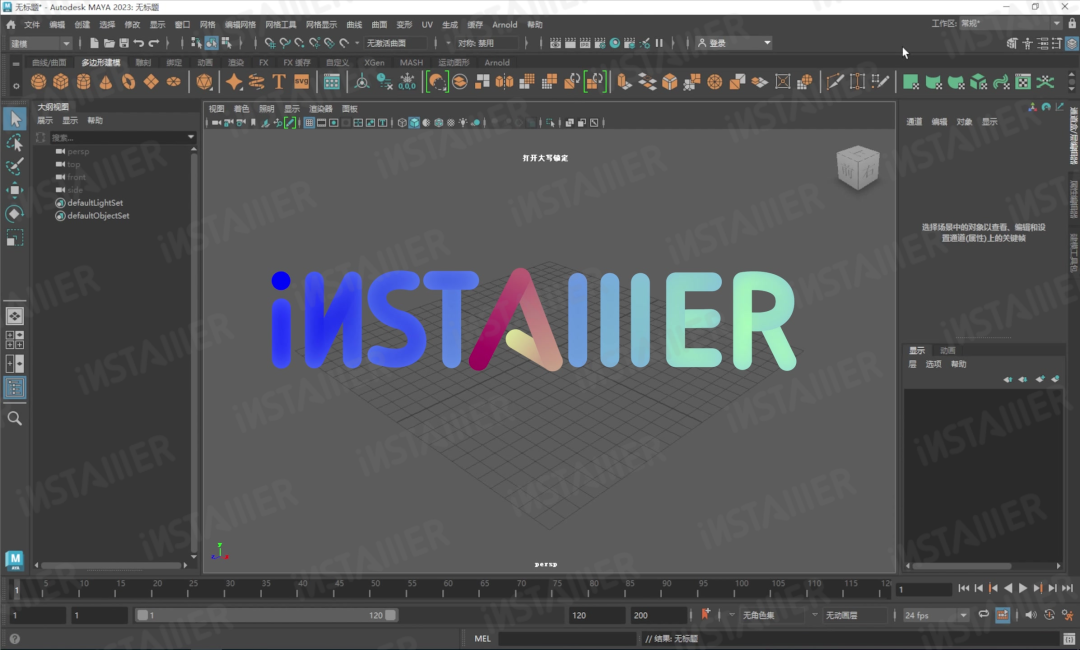Select the Sweep Mesh helix shelf icon

point(256,82)
